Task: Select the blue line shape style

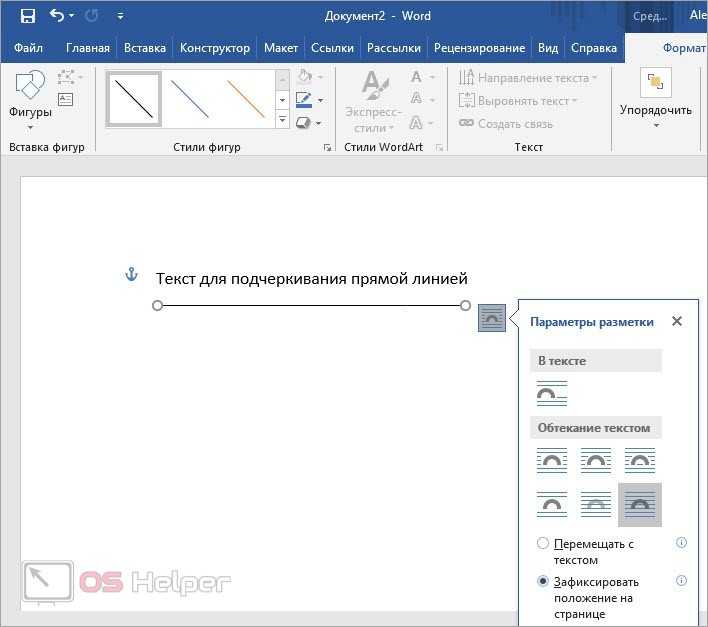Action: (x=189, y=99)
